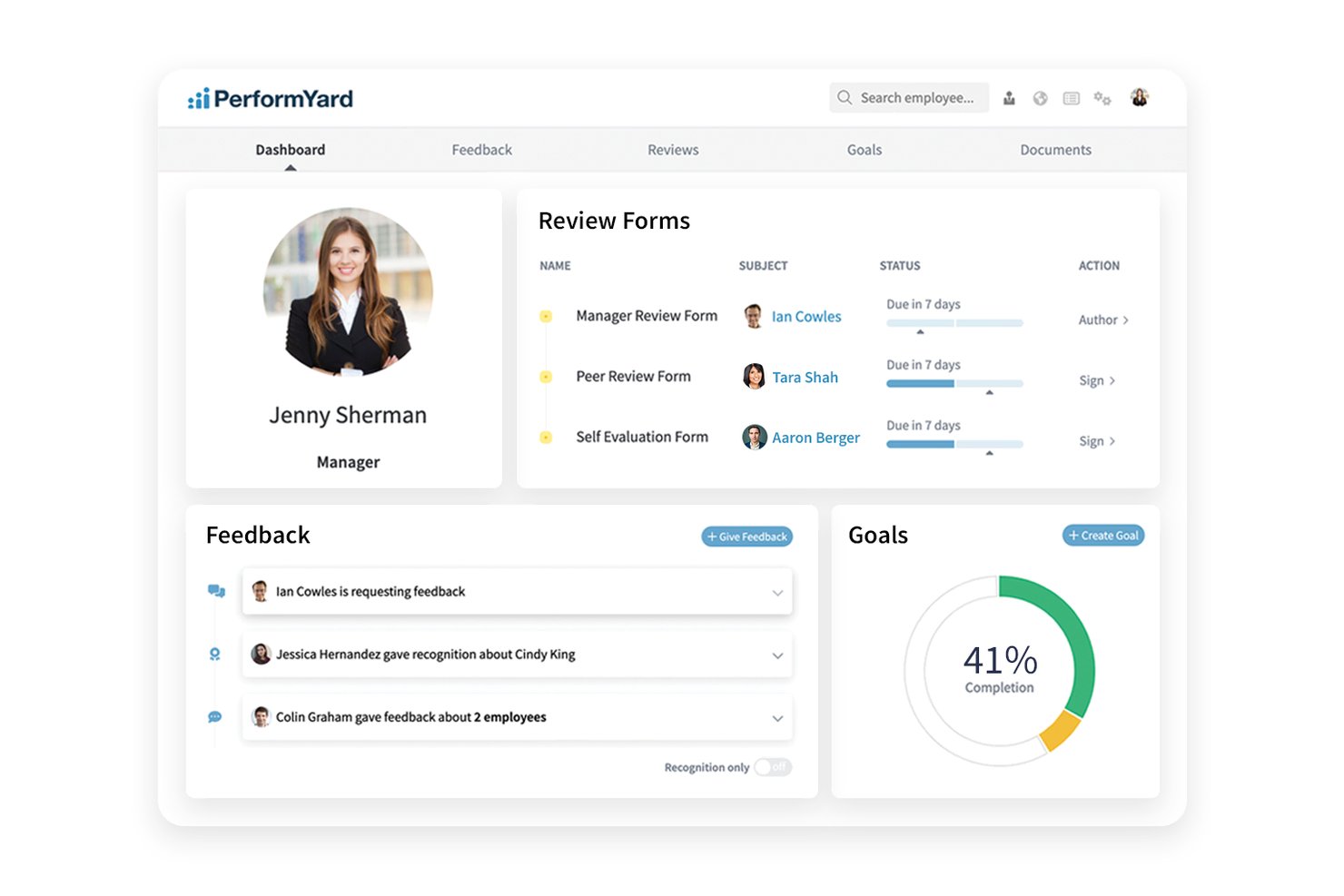The width and height of the screenshot is (1344, 896).
Task: Click the recognition ribbon icon
Action: click(x=215, y=654)
